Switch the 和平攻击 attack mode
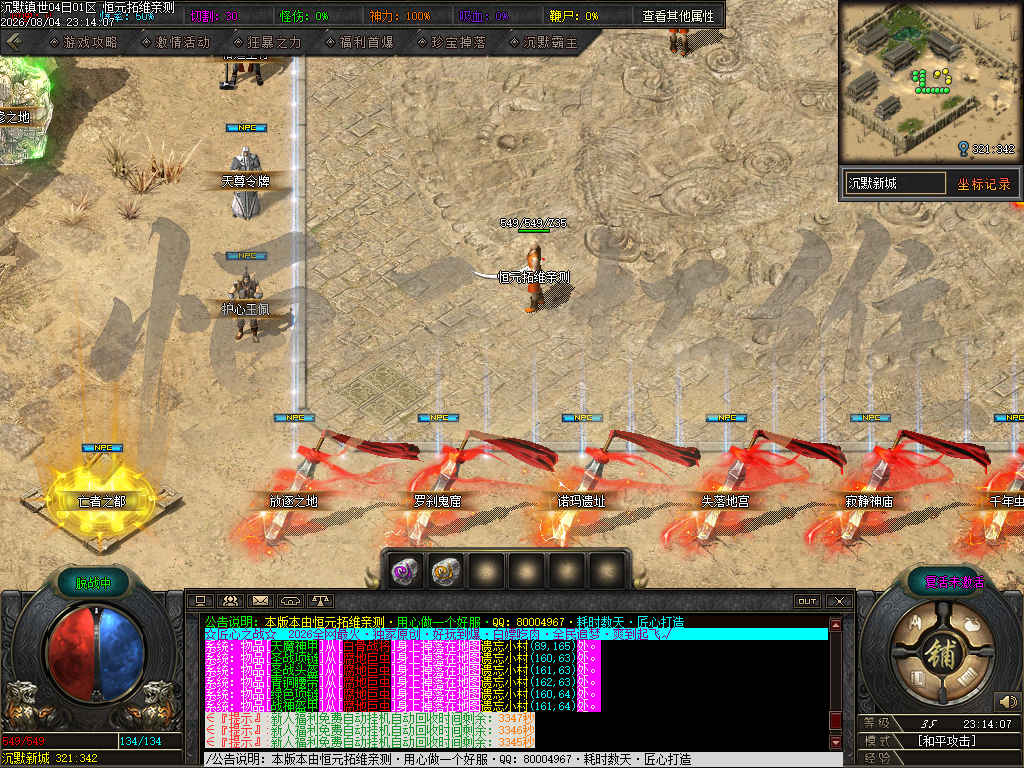This screenshot has width=1024, height=768. (x=947, y=741)
